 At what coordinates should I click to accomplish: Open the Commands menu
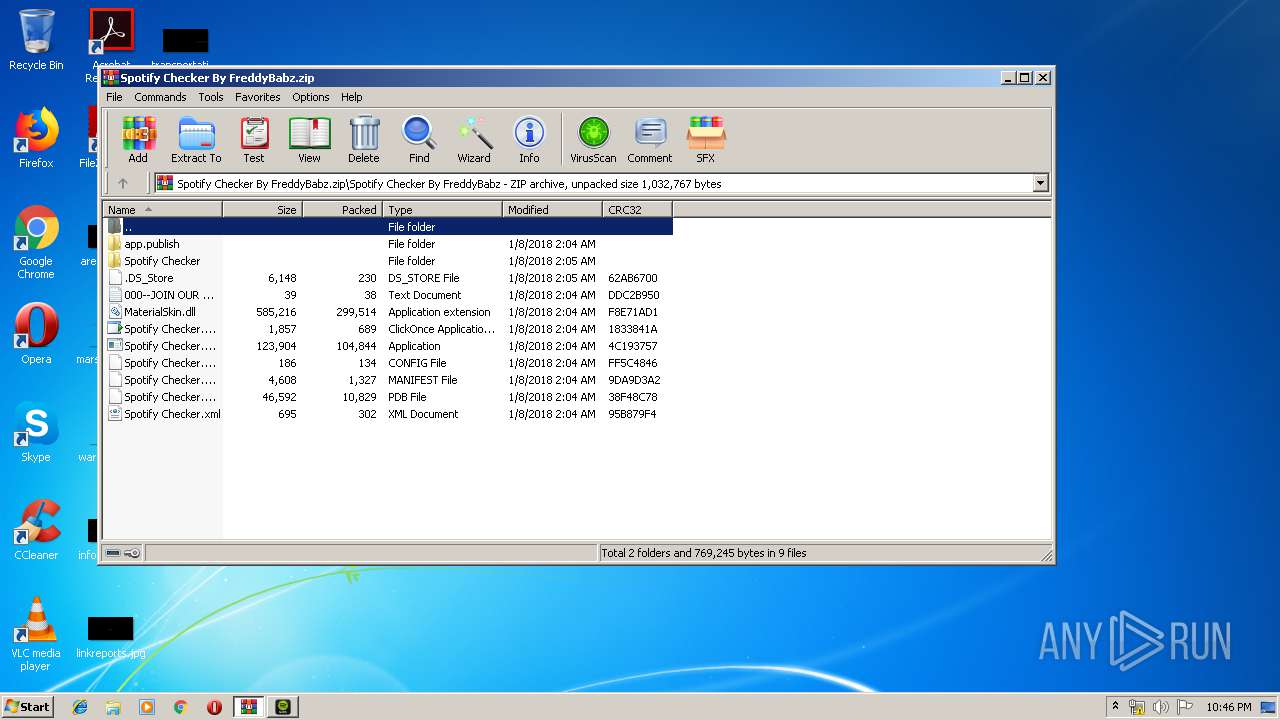pyautogui.click(x=160, y=97)
